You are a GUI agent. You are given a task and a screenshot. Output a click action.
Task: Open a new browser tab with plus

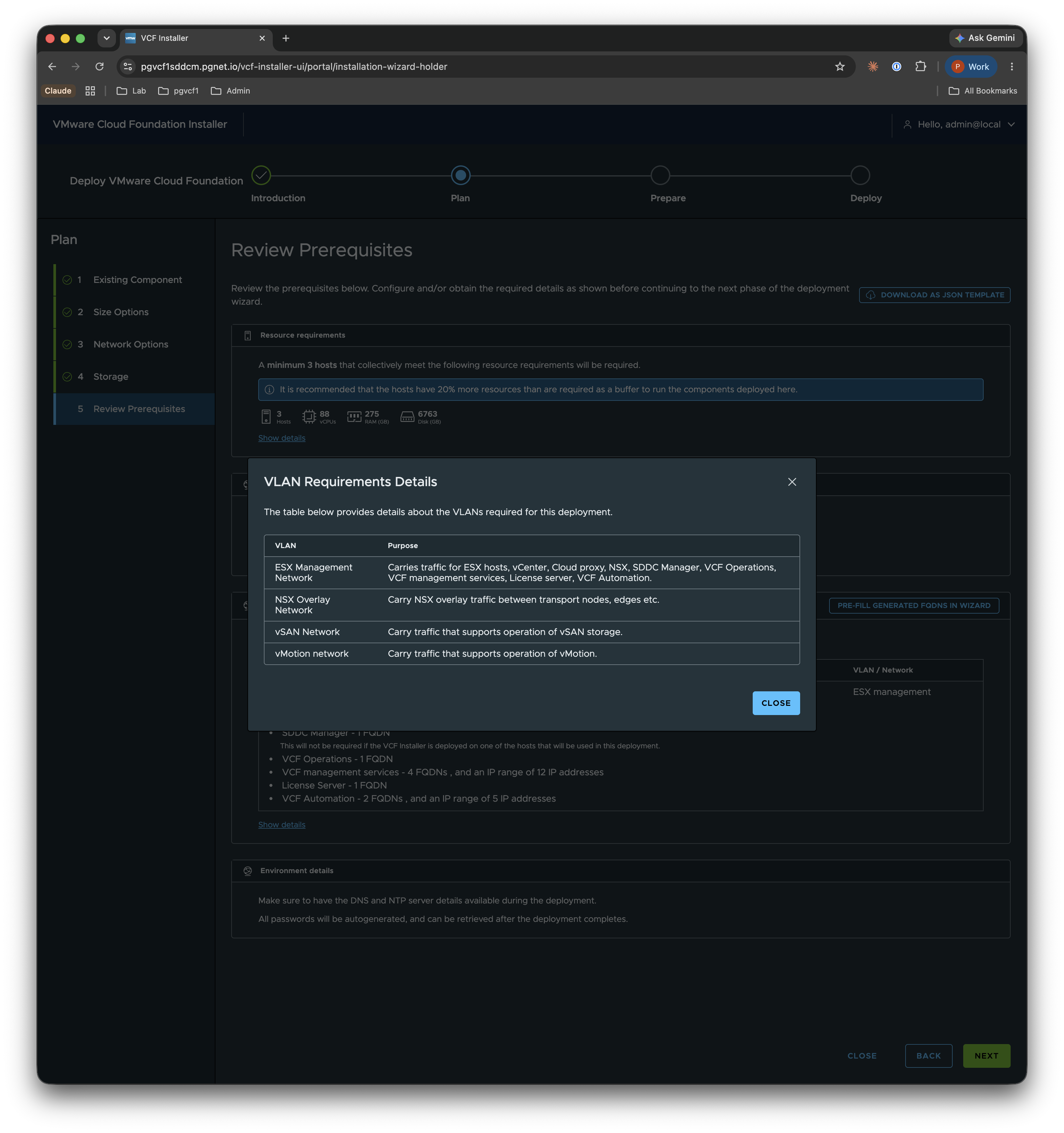point(286,38)
